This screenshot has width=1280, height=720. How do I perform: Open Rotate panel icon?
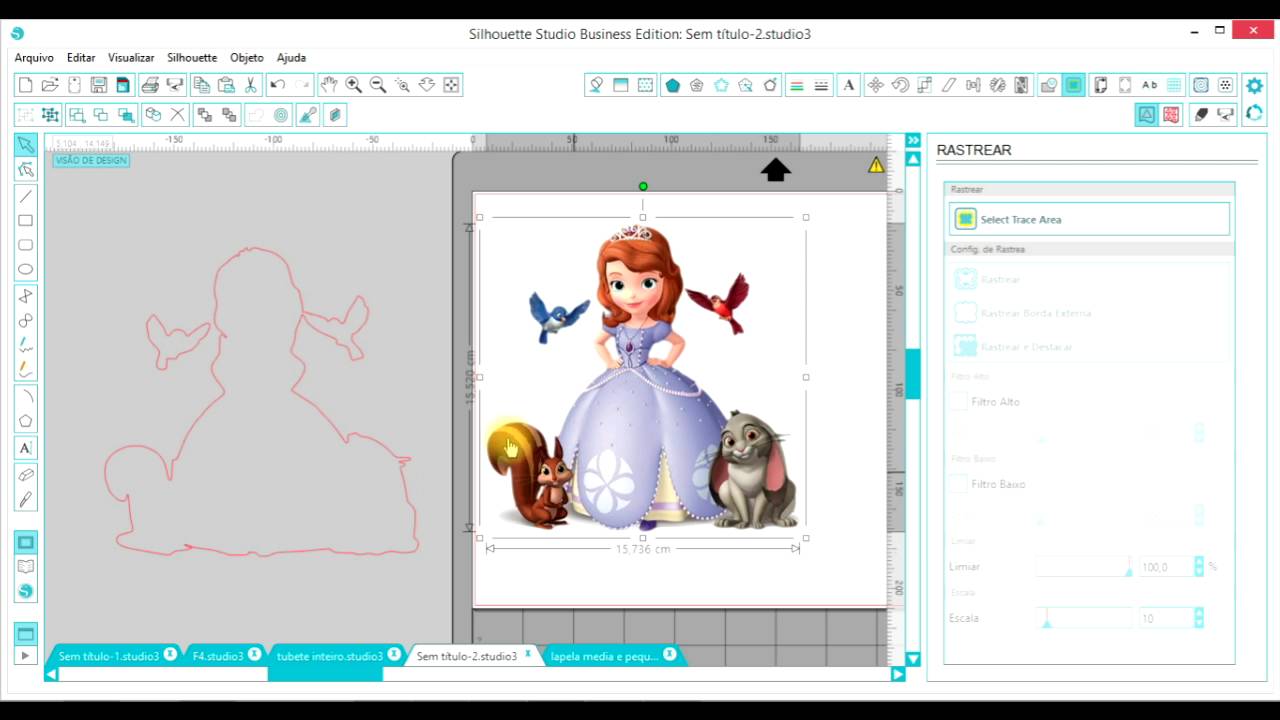pyautogui.click(x=900, y=85)
